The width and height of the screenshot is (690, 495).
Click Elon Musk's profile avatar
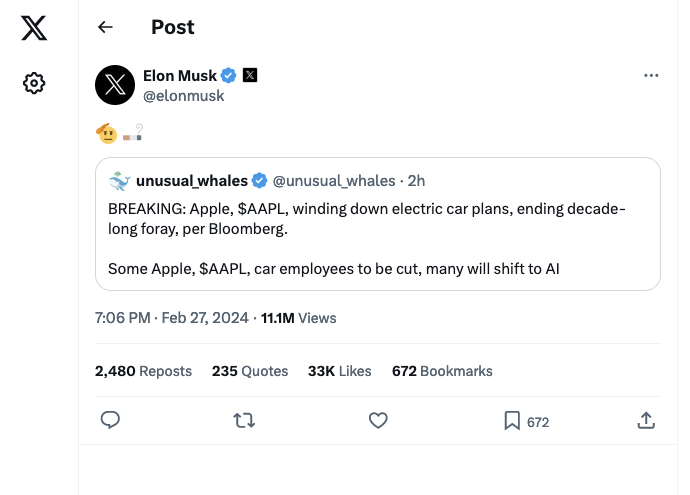115,85
